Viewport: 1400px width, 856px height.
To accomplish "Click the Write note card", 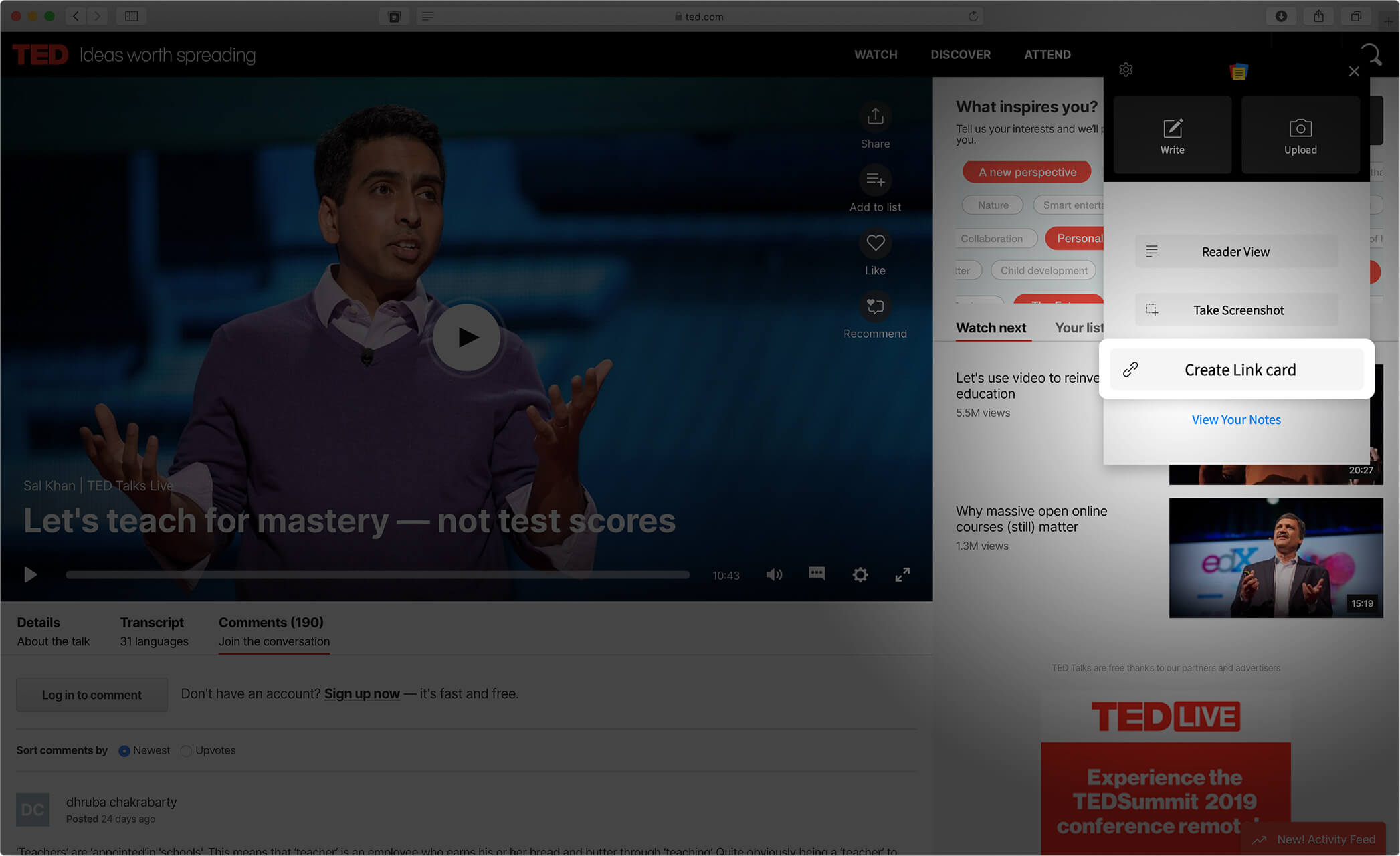I will pos(1172,135).
